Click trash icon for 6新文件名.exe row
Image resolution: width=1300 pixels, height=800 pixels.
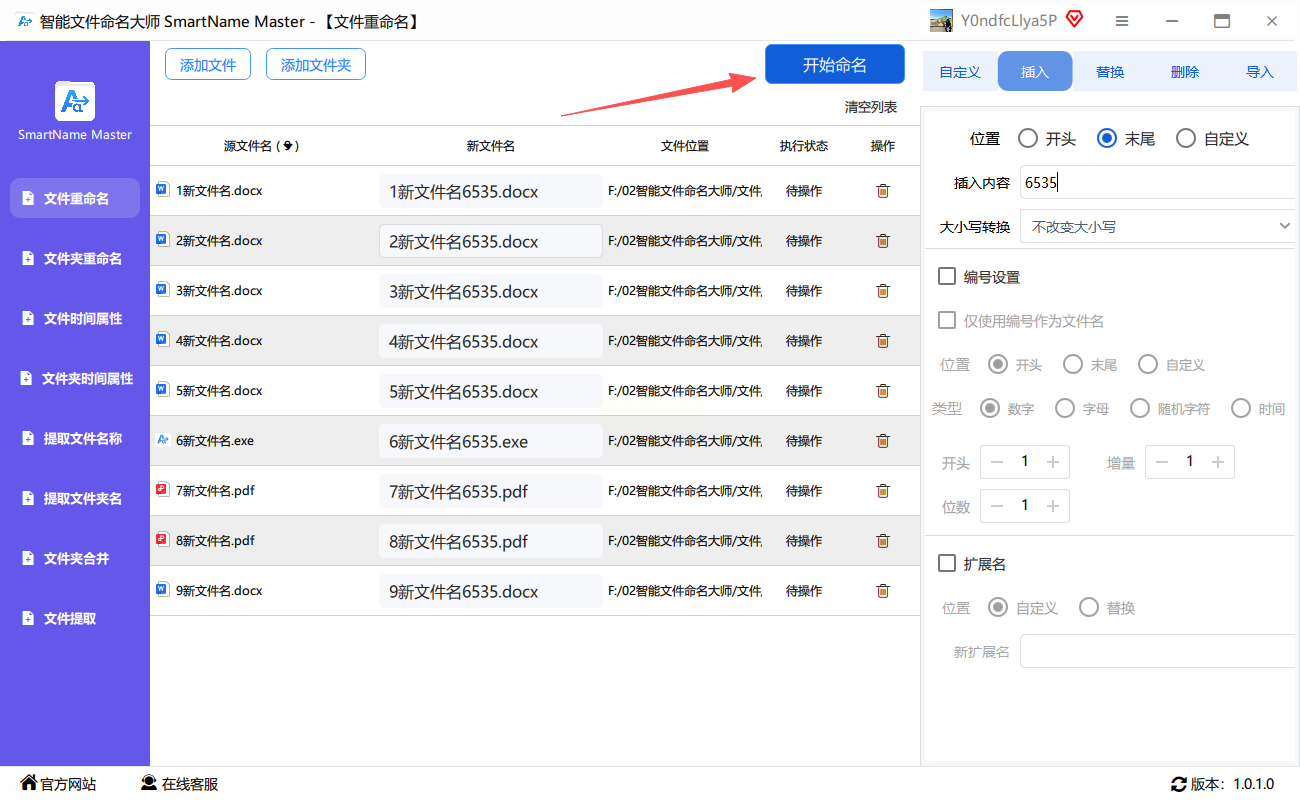pyautogui.click(x=882, y=441)
